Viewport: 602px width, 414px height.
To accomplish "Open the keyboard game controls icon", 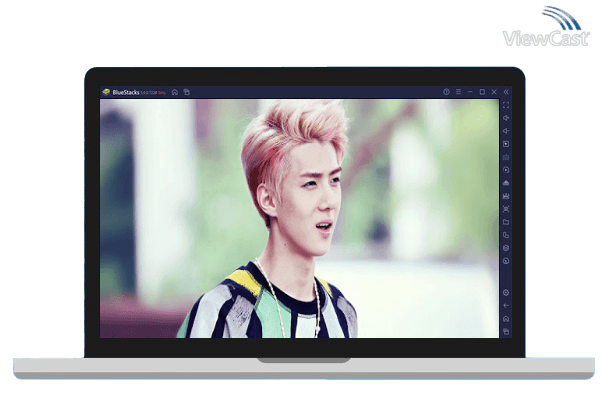I will (x=506, y=157).
